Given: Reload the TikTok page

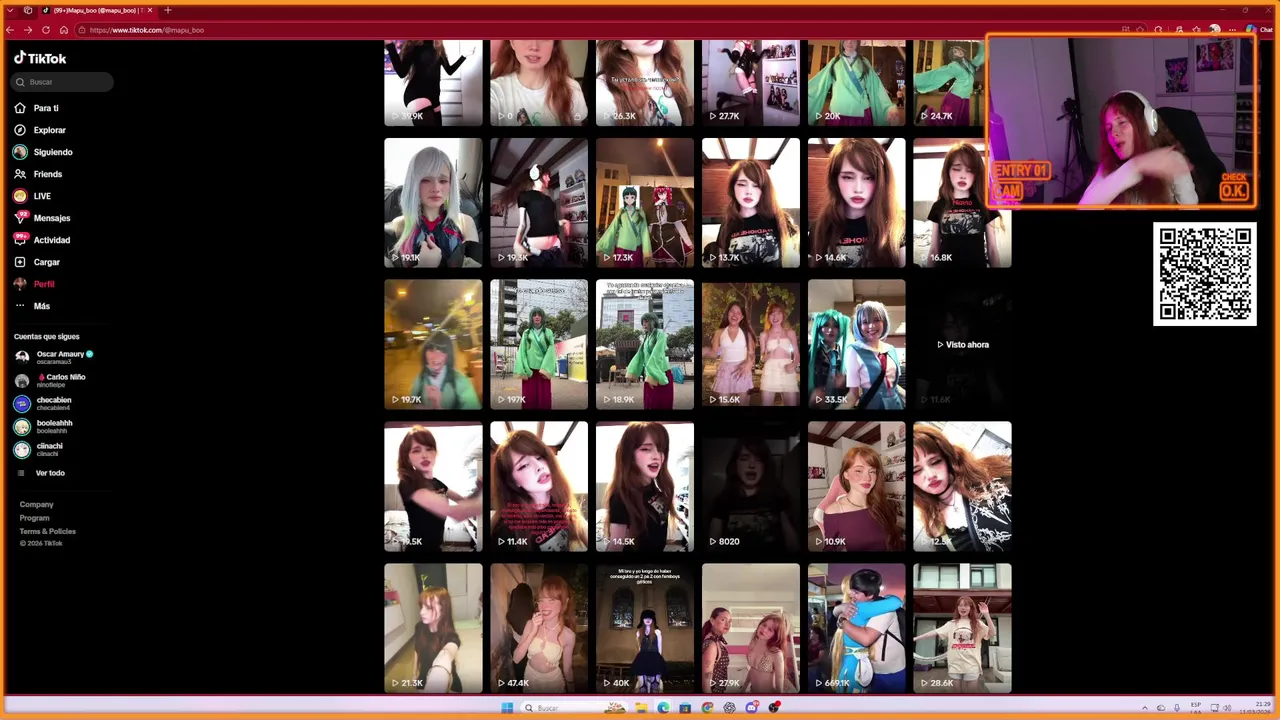Looking at the screenshot, I should (x=46, y=30).
